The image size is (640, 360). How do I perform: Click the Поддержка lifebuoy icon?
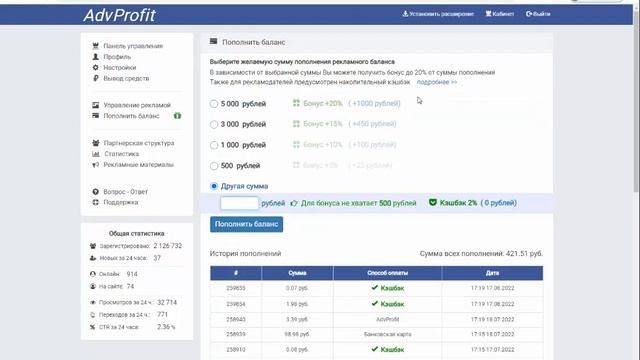coord(96,202)
